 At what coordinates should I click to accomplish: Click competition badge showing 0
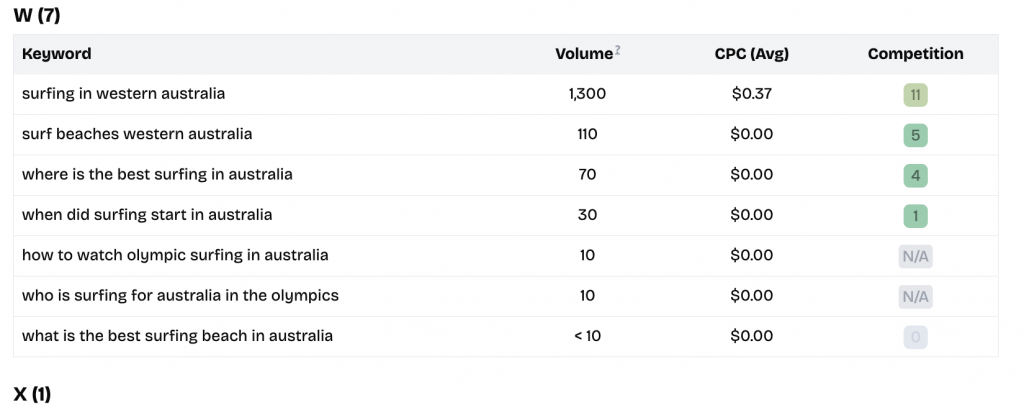(x=915, y=337)
